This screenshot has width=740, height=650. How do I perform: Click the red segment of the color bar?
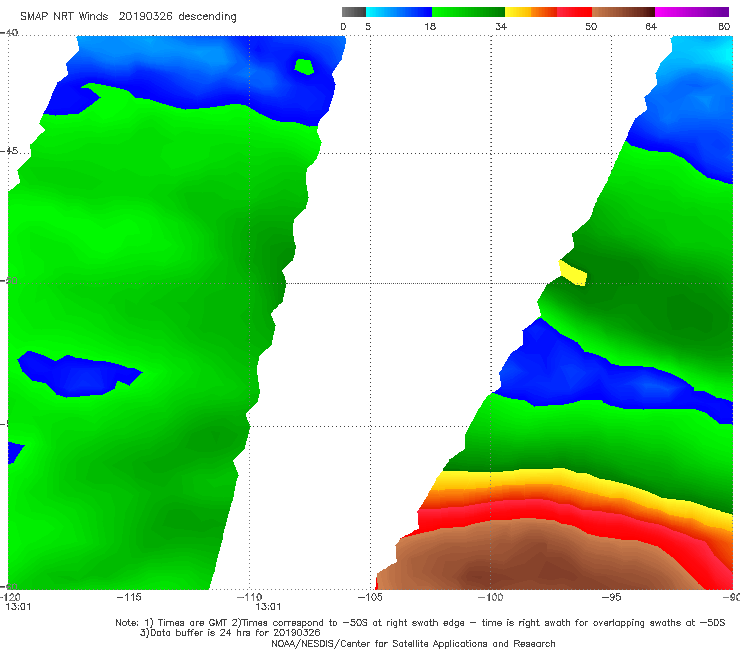pyautogui.click(x=574, y=12)
